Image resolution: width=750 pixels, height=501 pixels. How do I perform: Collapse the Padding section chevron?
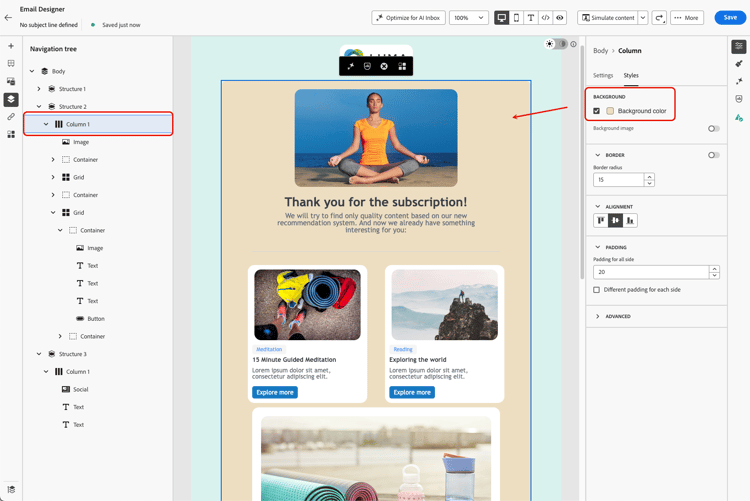point(597,247)
